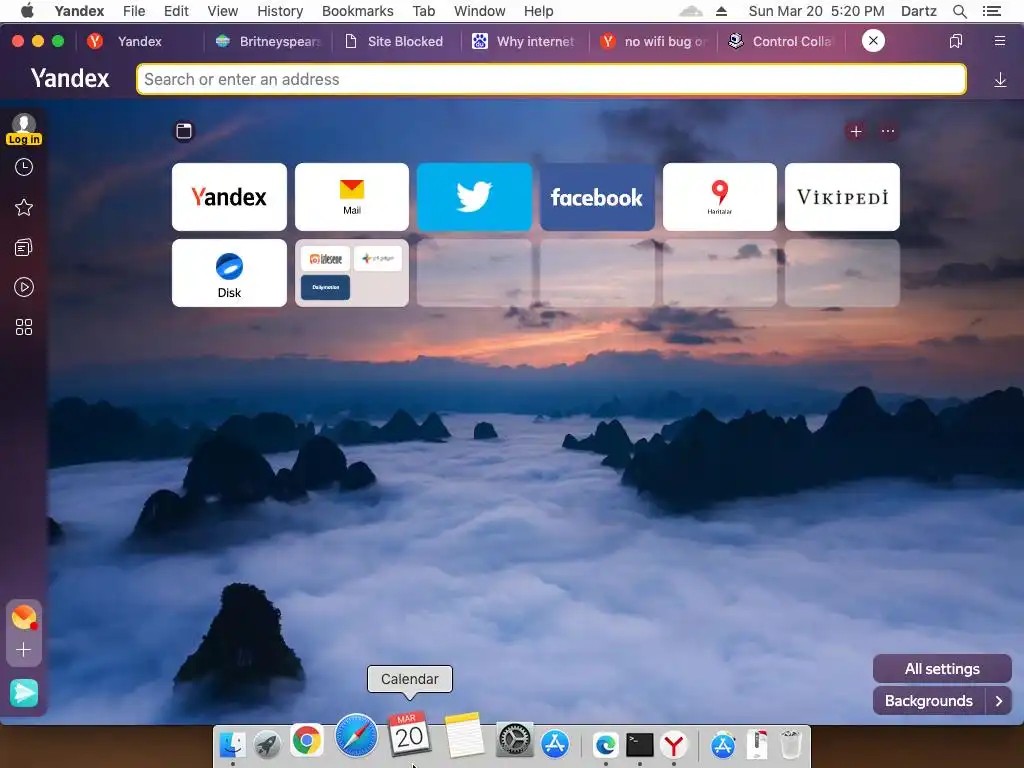Image resolution: width=1024 pixels, height=768 pixels.
Task: Open the Apple menu
Action: [27, 11]
